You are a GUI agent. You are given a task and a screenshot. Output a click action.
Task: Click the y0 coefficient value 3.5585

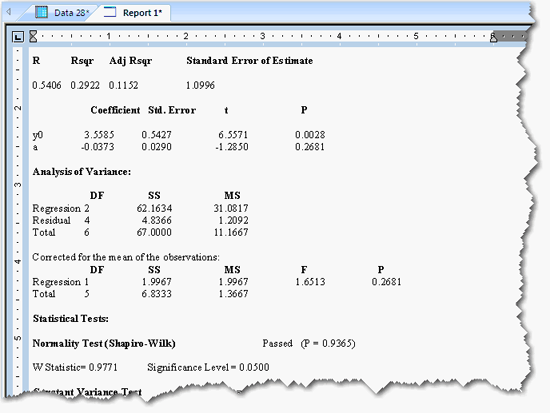[99, 135]
